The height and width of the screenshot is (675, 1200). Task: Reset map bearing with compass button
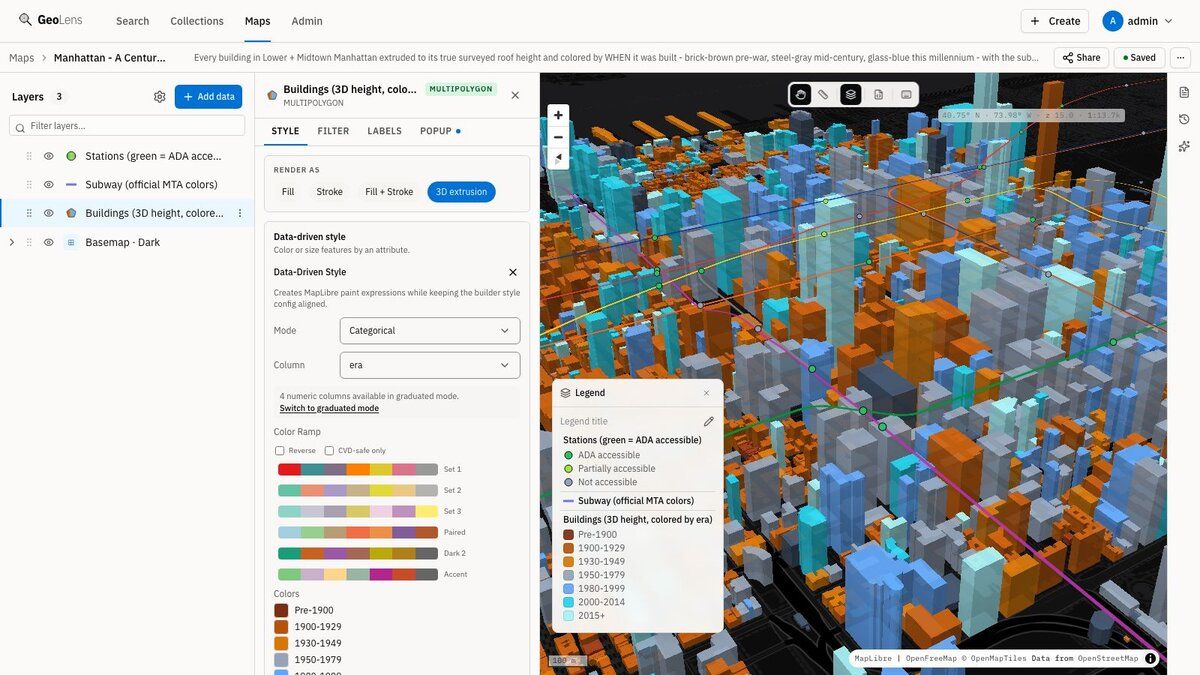coord(558,158)
